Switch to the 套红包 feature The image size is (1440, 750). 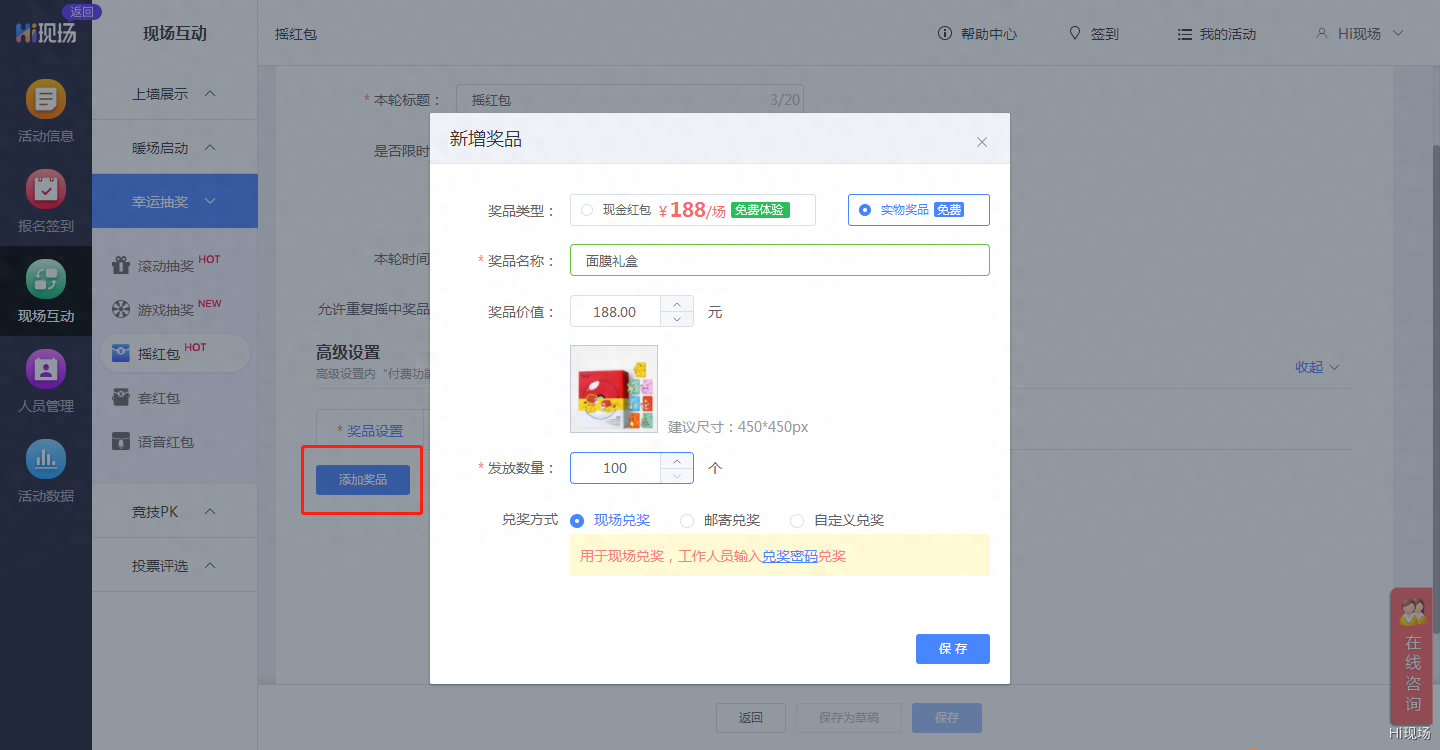click(x=174, y=397)
